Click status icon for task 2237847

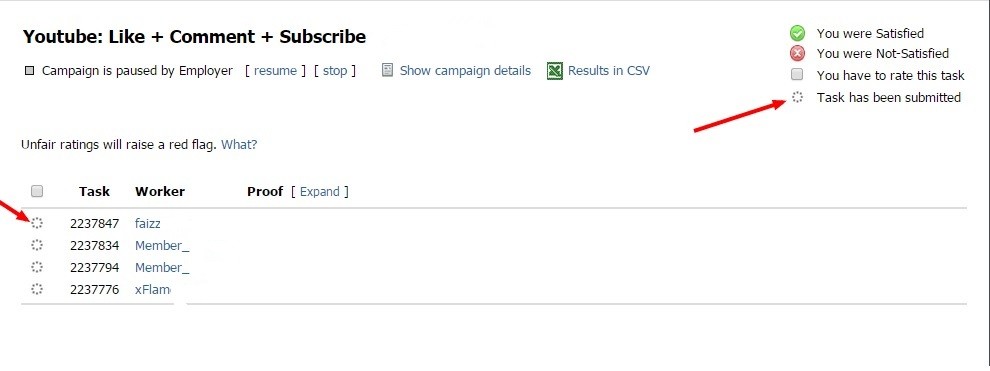(x=37, y=223)
